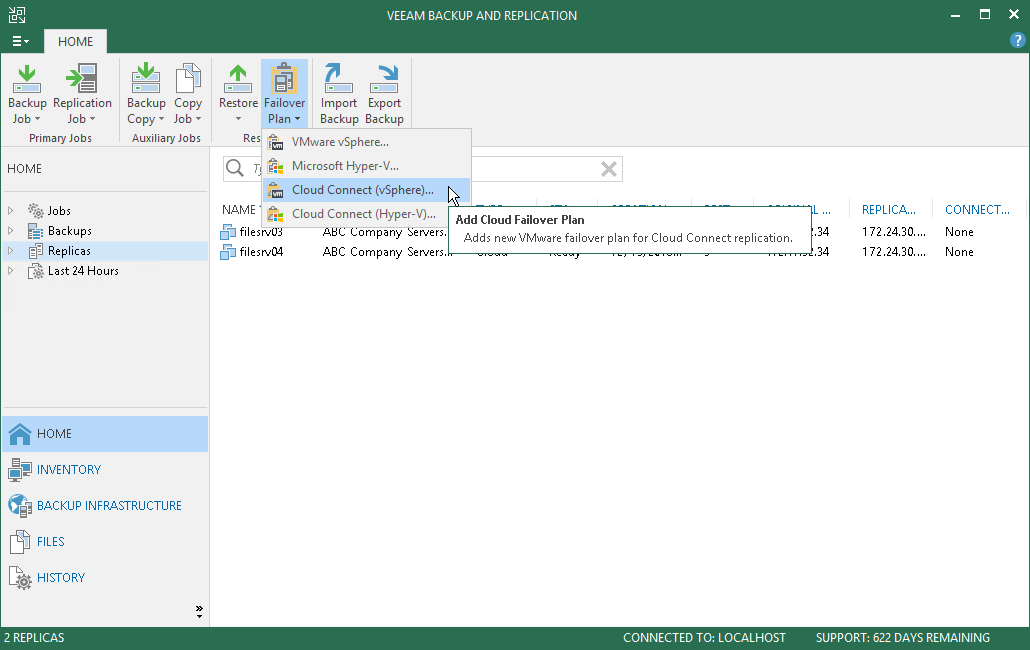Image resolution: width=1030 pixels, height=650 pixels.
Task: Open Copy Job dropdown arrow
Action: click(198, 119)
